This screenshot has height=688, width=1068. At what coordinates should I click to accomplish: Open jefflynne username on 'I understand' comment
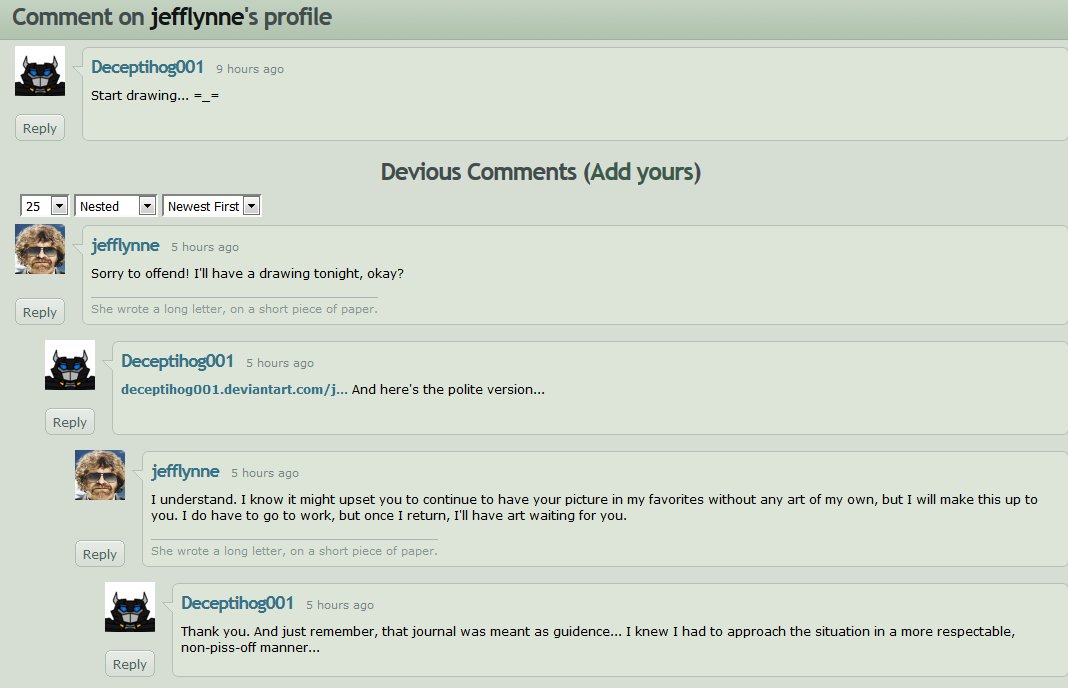[185, 471]
